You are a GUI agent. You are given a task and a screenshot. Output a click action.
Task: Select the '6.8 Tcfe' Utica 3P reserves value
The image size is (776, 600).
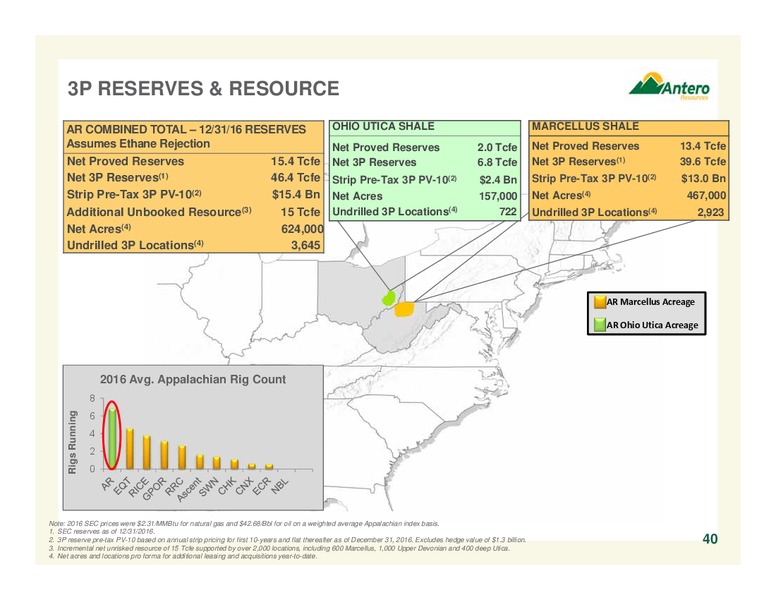click(x=497, y=162)
